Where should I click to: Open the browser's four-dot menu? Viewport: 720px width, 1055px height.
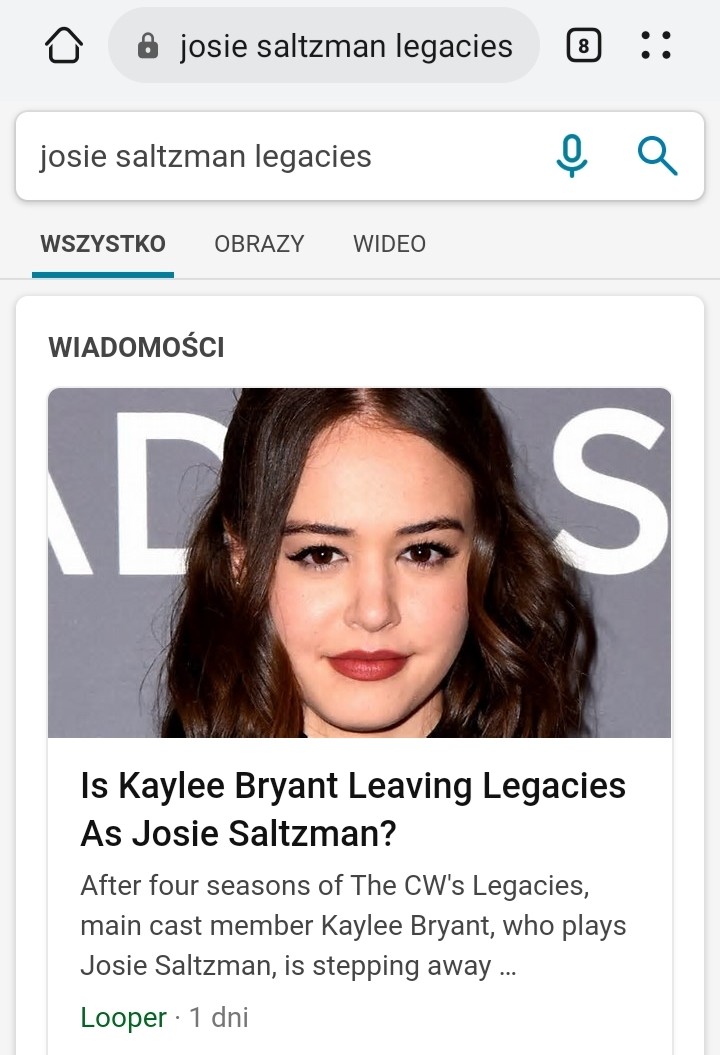coord(656,46)
